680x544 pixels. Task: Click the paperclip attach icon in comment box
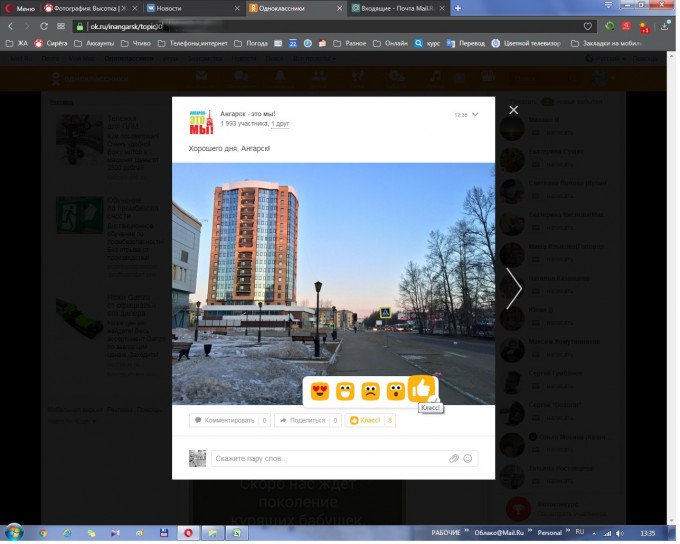453,458
